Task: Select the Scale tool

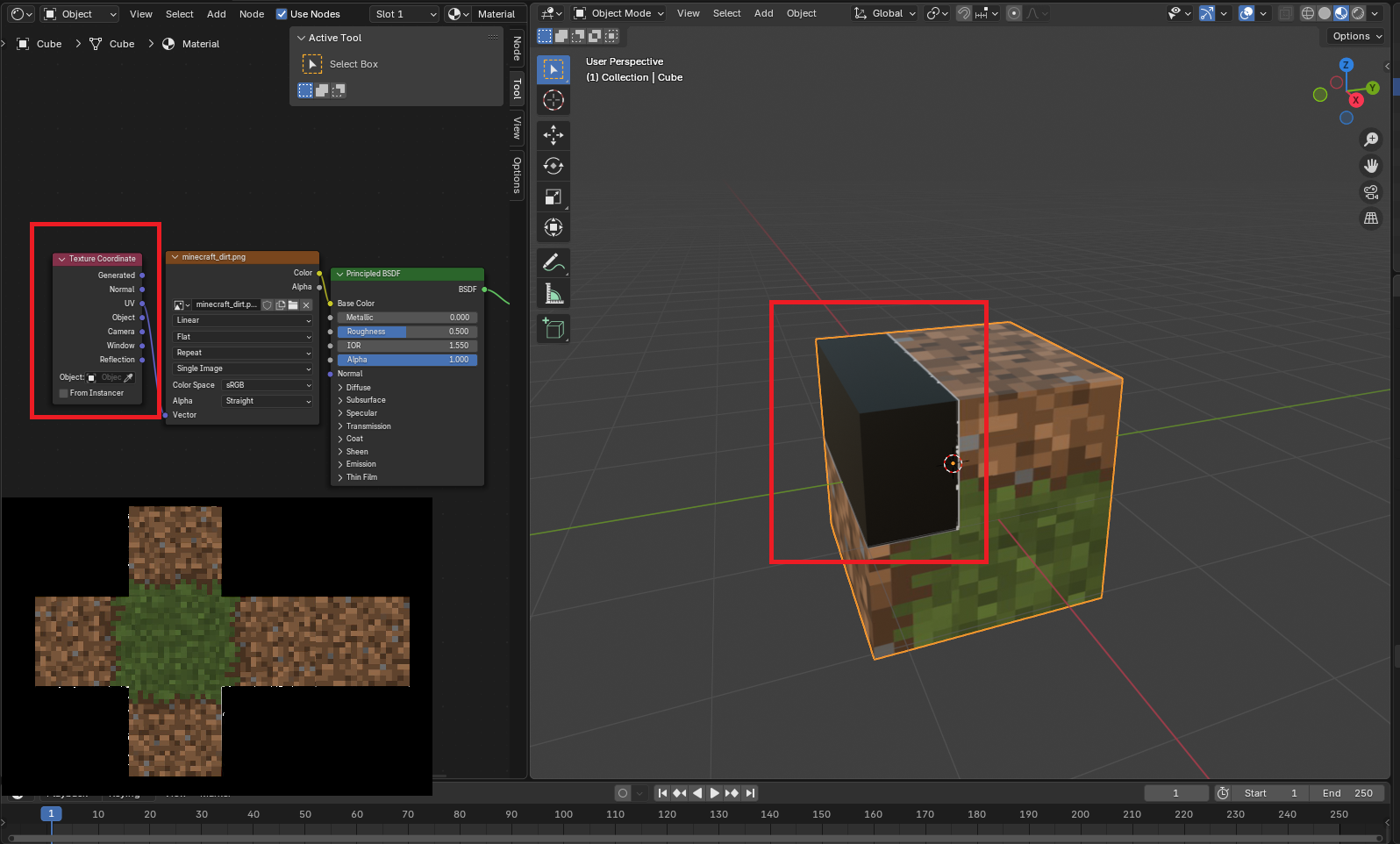Action: coord(553,197)
